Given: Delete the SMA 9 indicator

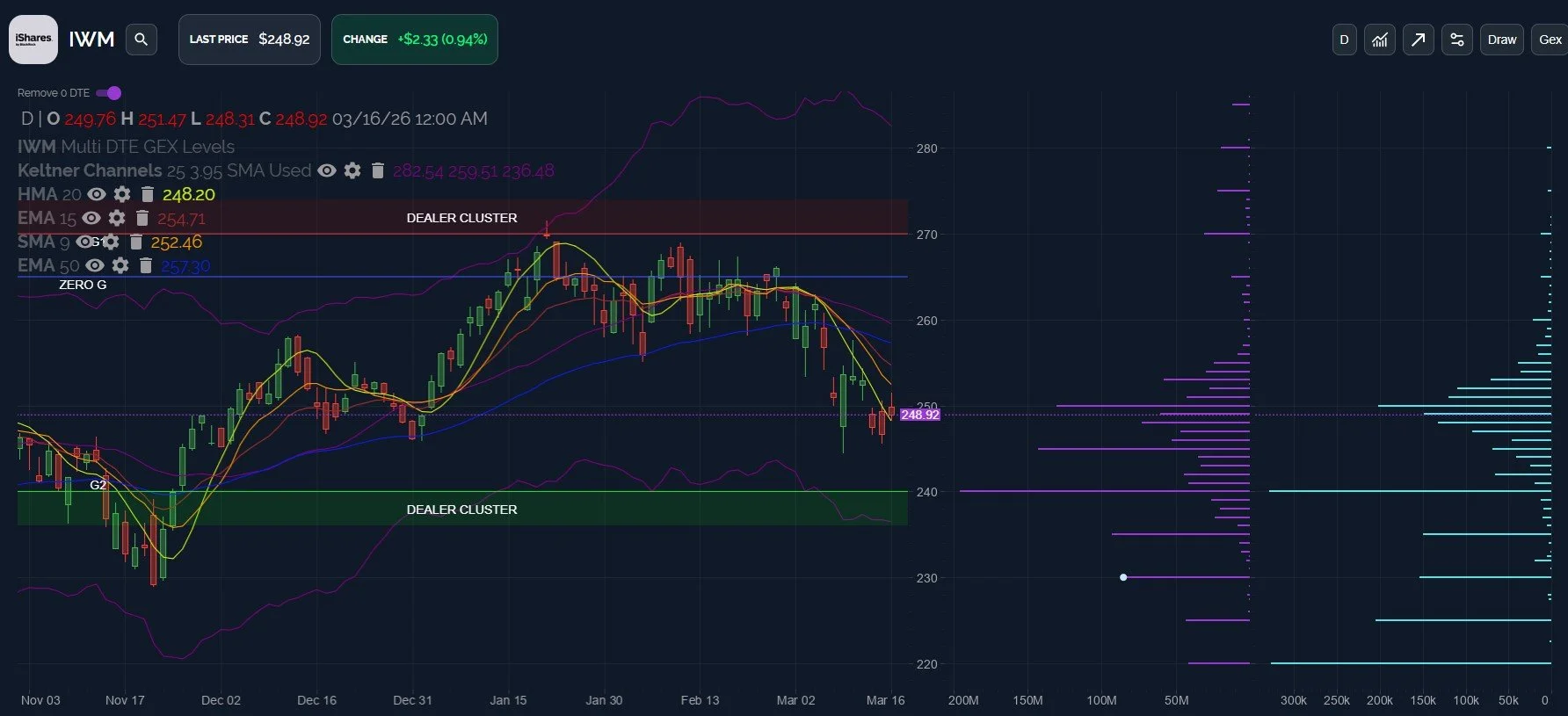Looking at the screenshot, I should pyautogui.click(x=136, y=242).
